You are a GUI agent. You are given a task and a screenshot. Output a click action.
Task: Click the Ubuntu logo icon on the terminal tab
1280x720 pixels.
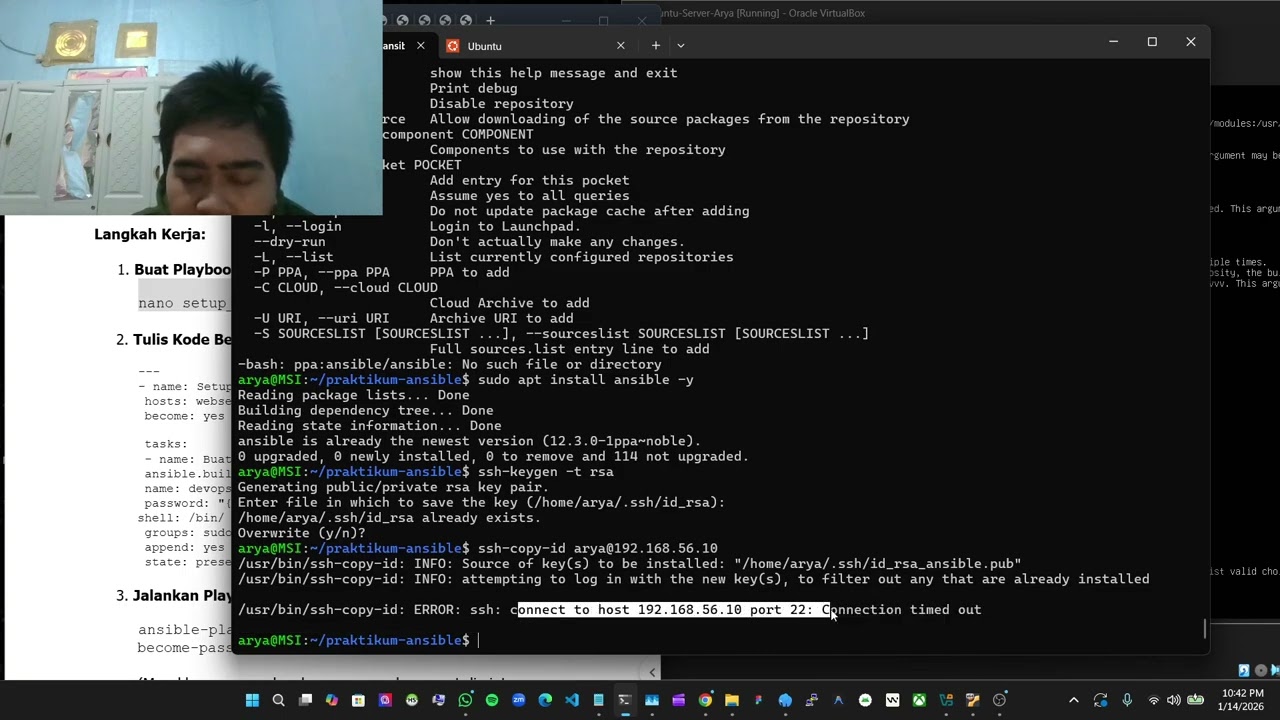[x=453, y=46]
